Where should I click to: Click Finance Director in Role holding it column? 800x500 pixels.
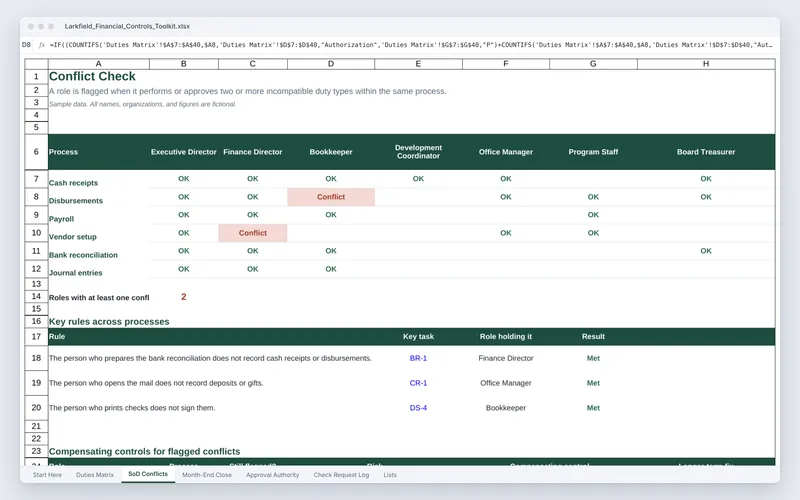pos(506,358)
